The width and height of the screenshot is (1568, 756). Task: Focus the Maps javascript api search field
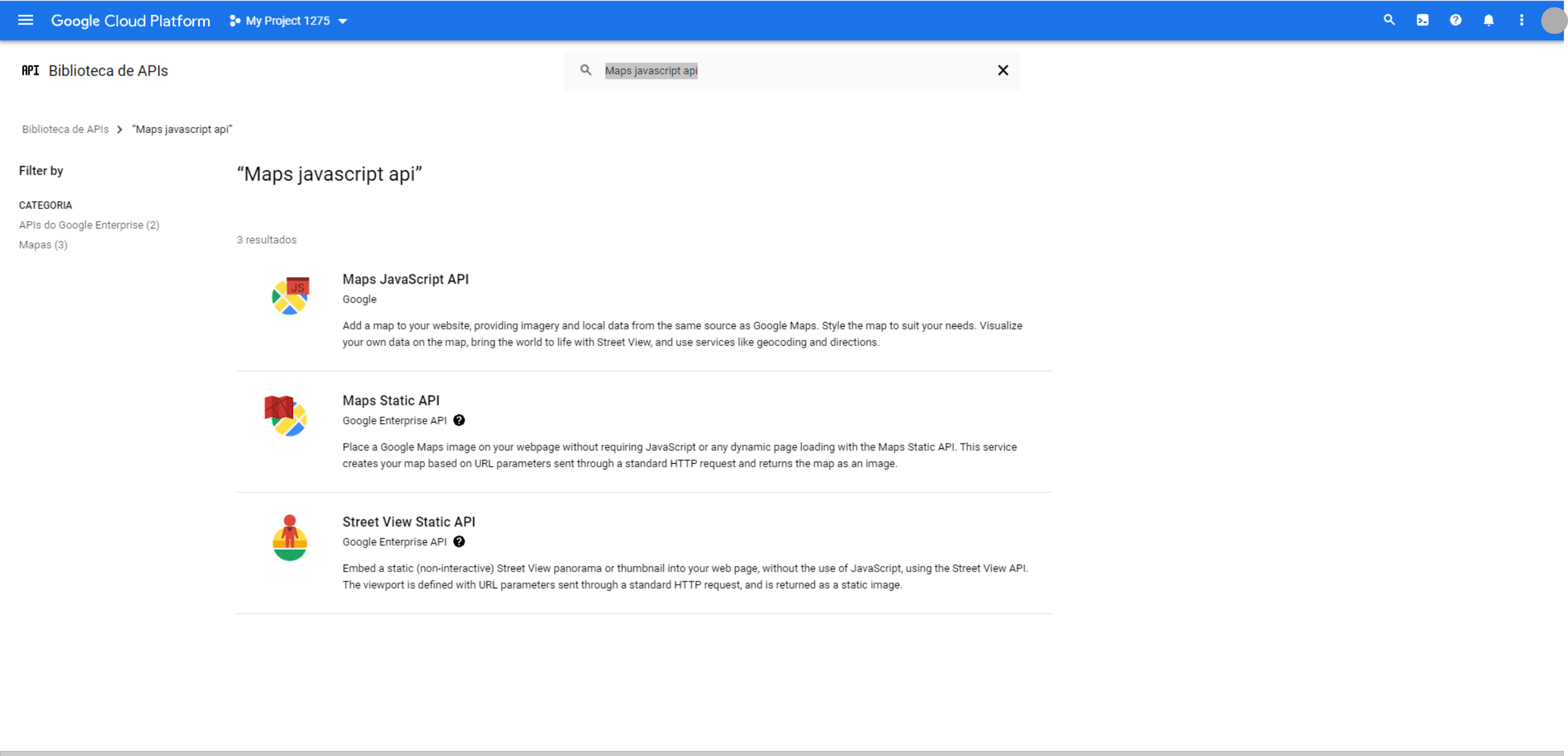791,71
